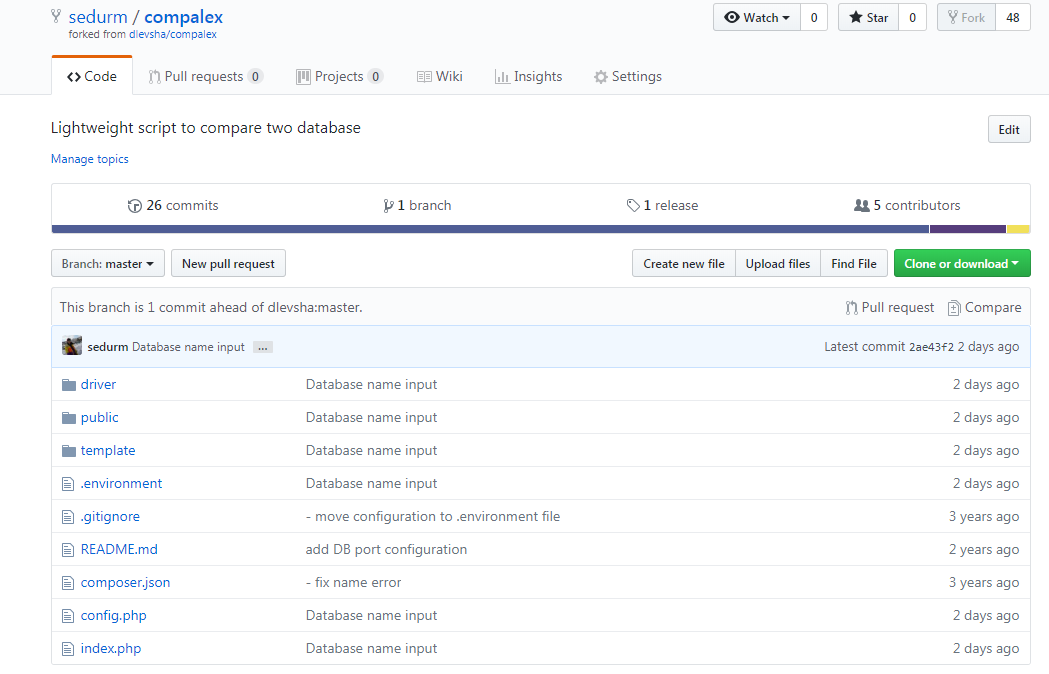Open the config.php file
This screenshot has height=674, width=1049.
[113, 615]
